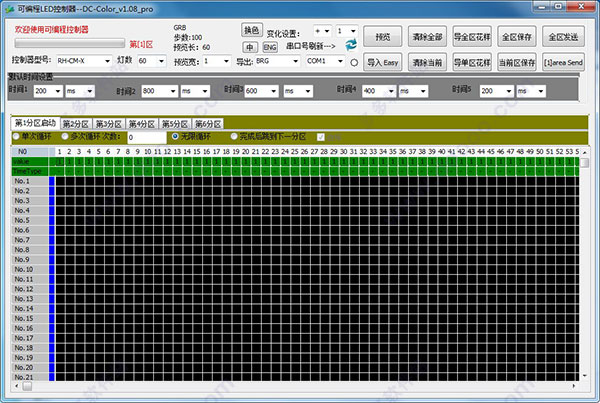Select the 无限循环 radio option
The width and height of the screenshot is (600, 403).
click(x=175, y=136)
